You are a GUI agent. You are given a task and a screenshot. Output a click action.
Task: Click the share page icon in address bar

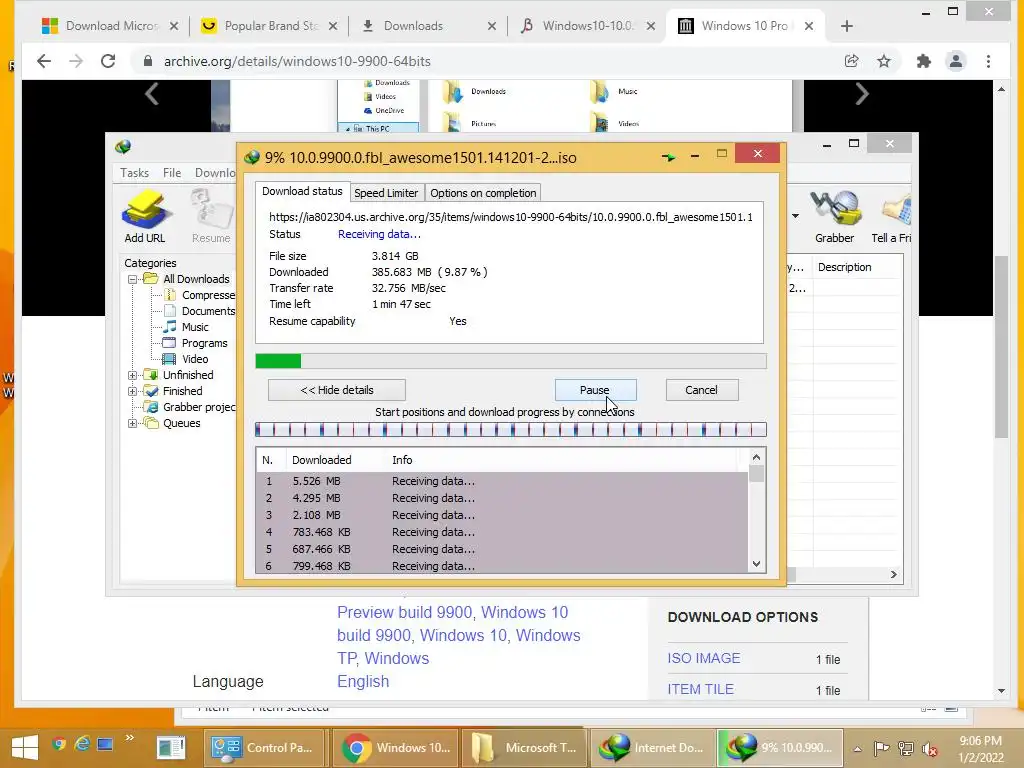[x=852, y=61]
